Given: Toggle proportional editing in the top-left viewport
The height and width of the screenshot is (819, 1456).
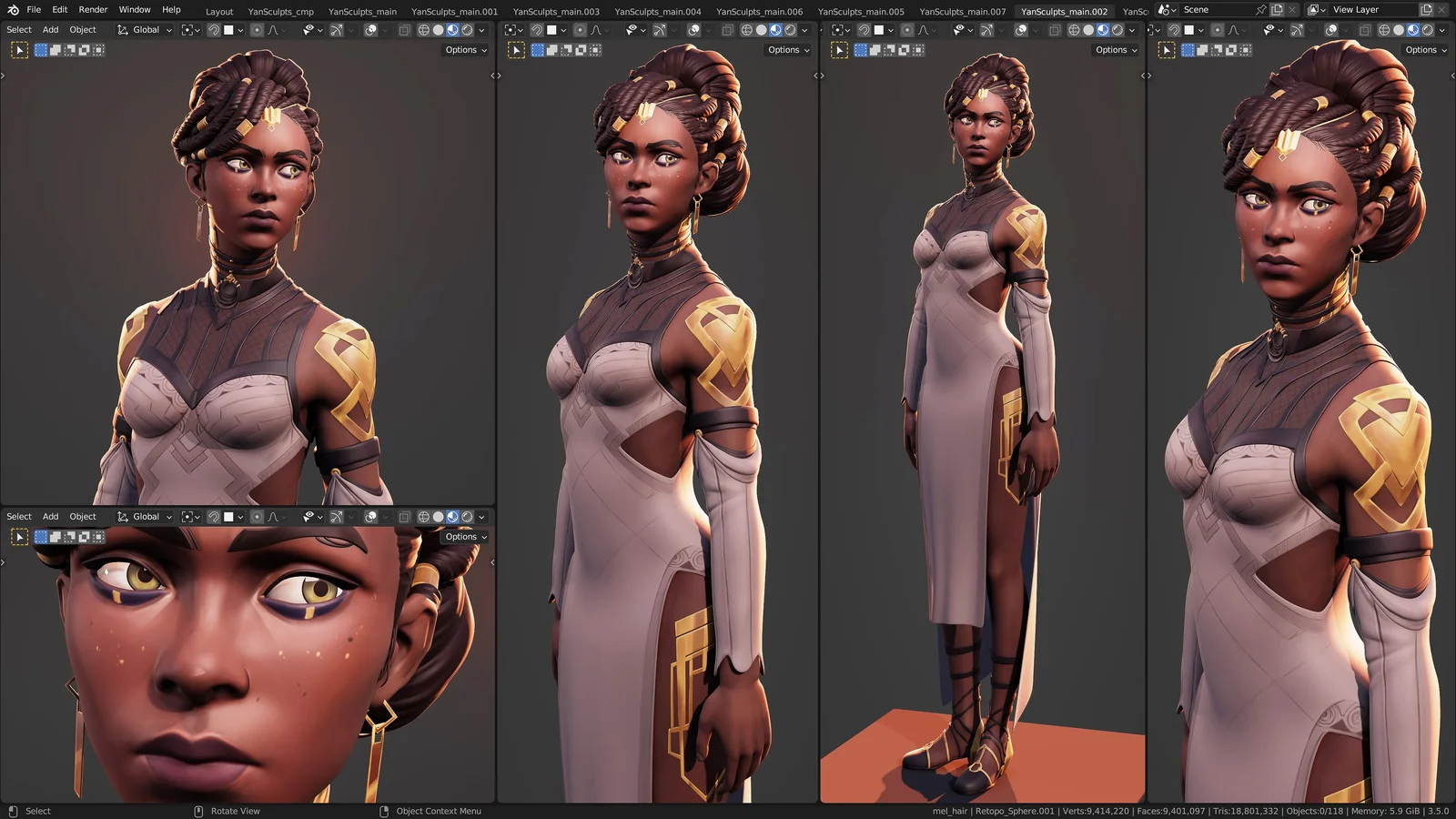Looking at the screenshot, I should click(257, 30).
